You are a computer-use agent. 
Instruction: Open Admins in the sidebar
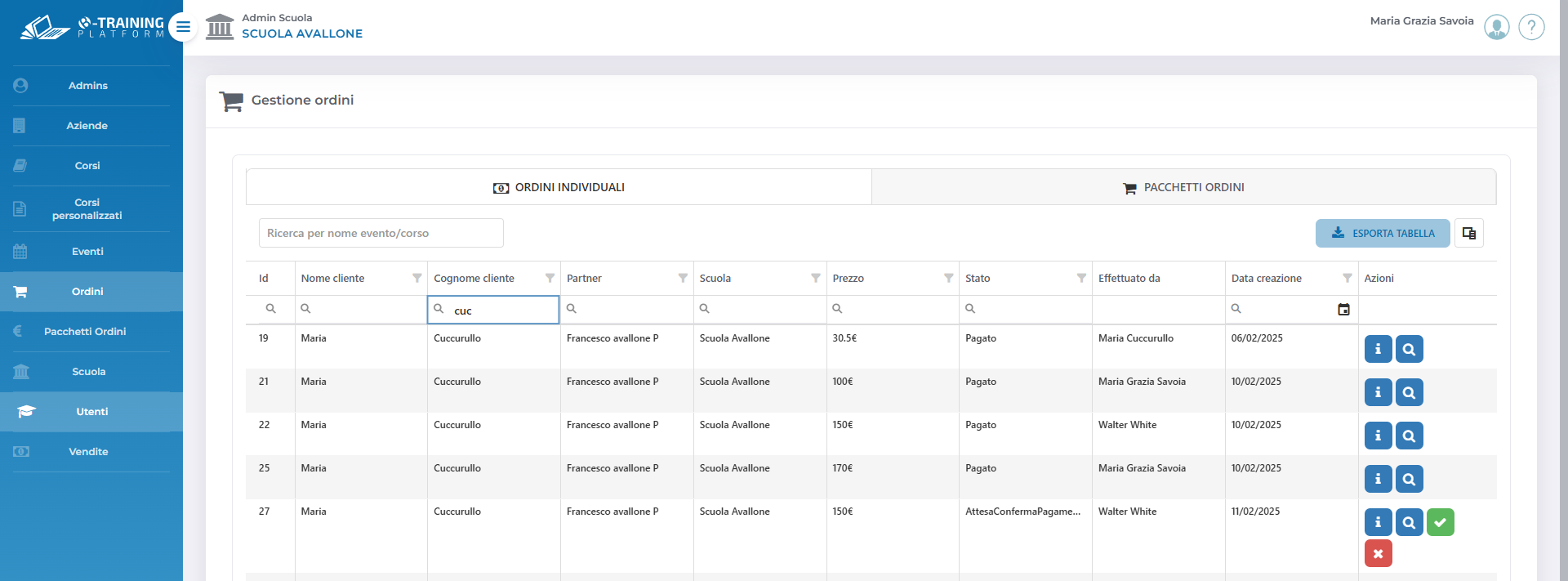click(x=91, y=86)
